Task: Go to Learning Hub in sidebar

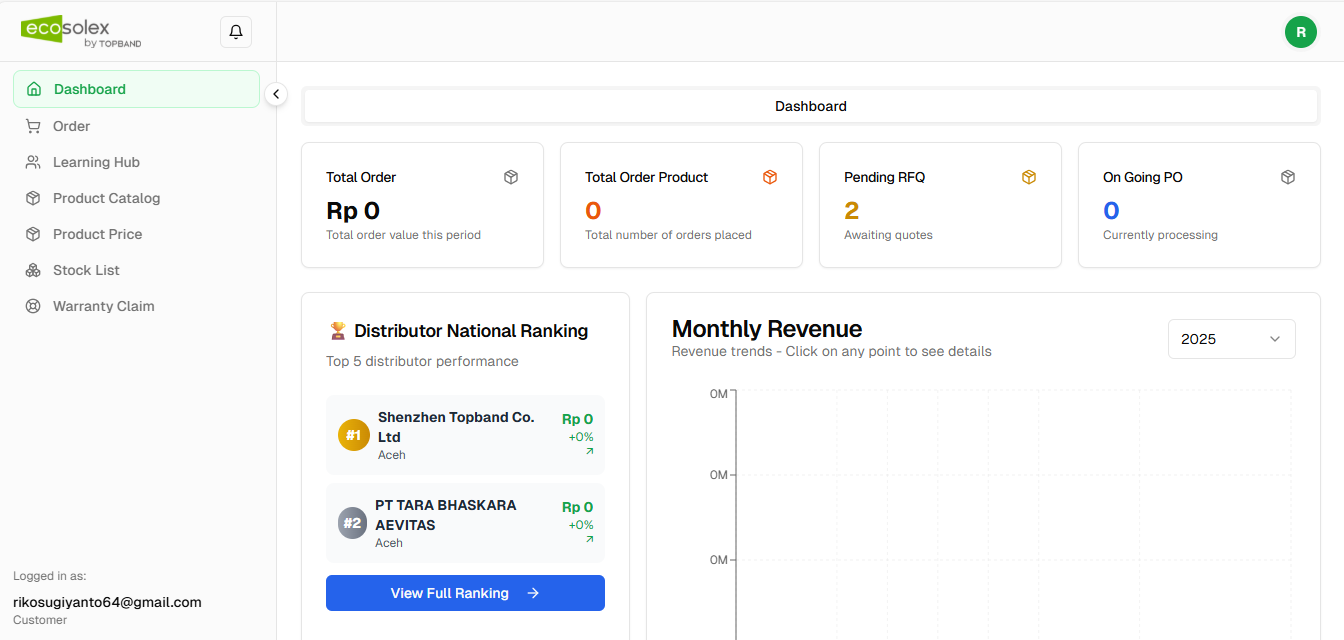Action: (x=96, y=162)
